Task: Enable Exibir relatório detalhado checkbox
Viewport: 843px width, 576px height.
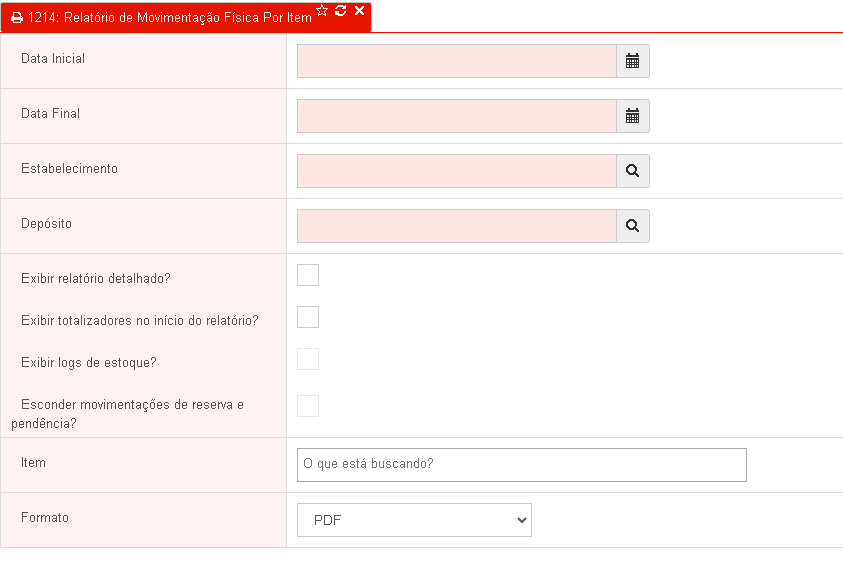Action: (308, 275)
